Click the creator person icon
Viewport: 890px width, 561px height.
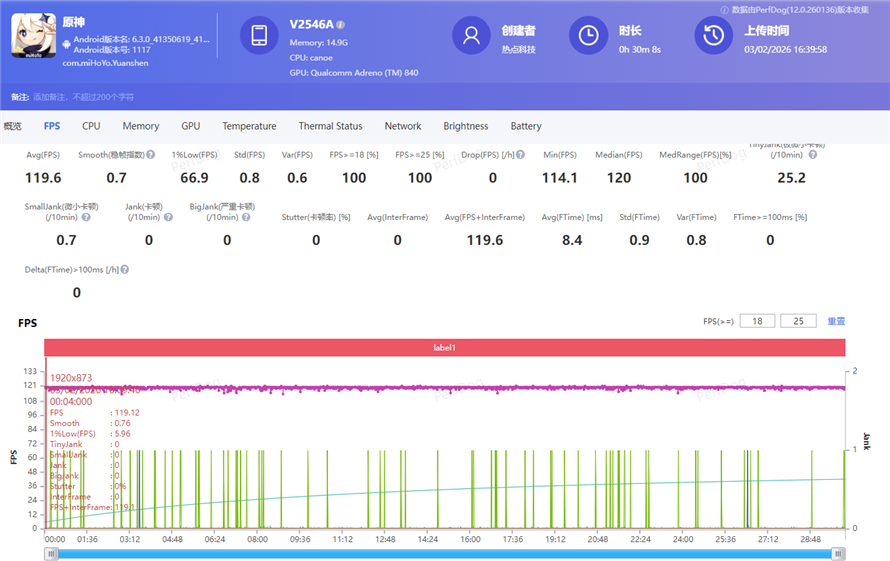pos(471,36)
